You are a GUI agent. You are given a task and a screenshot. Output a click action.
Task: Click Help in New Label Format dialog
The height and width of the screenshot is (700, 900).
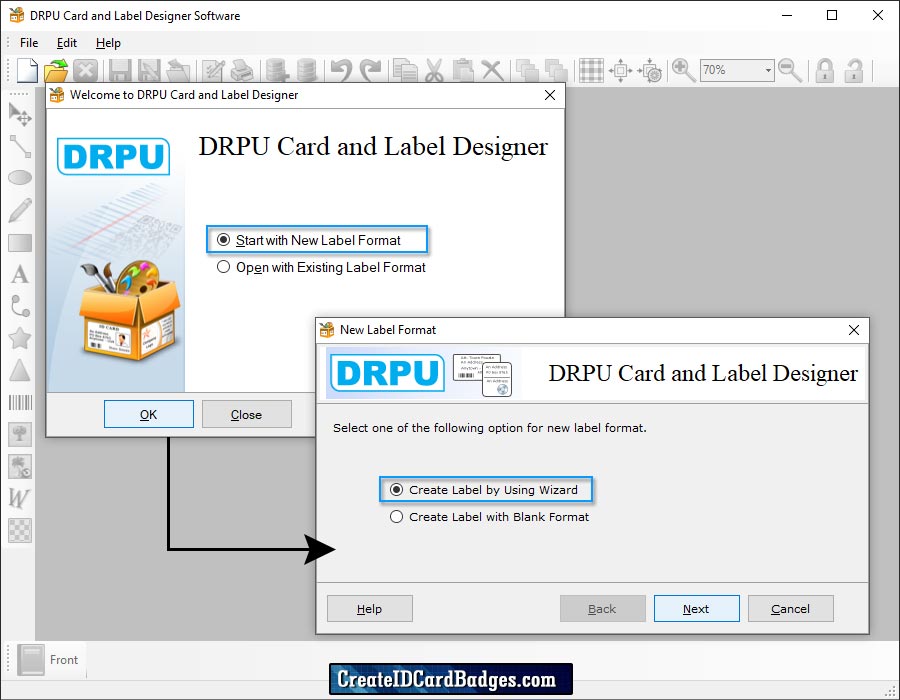(x=370, y=609)
